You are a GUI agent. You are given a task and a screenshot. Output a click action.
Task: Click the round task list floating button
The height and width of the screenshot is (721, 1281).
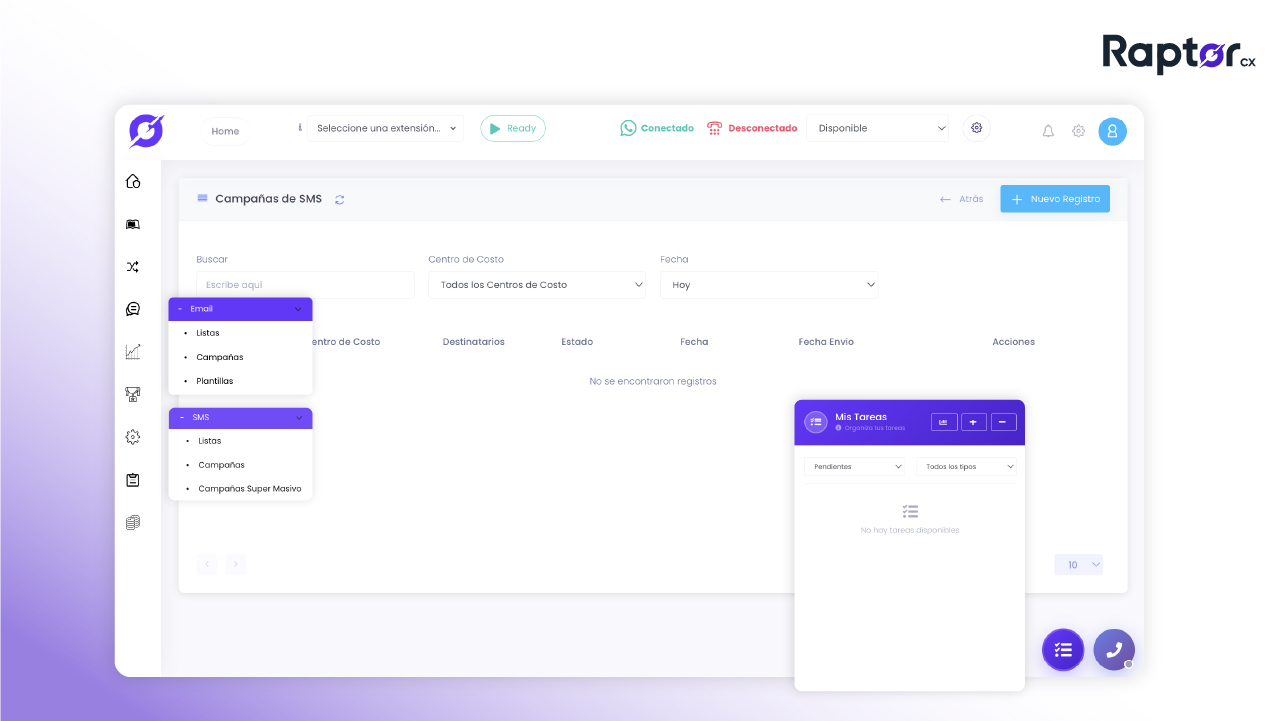point(1063,650)
